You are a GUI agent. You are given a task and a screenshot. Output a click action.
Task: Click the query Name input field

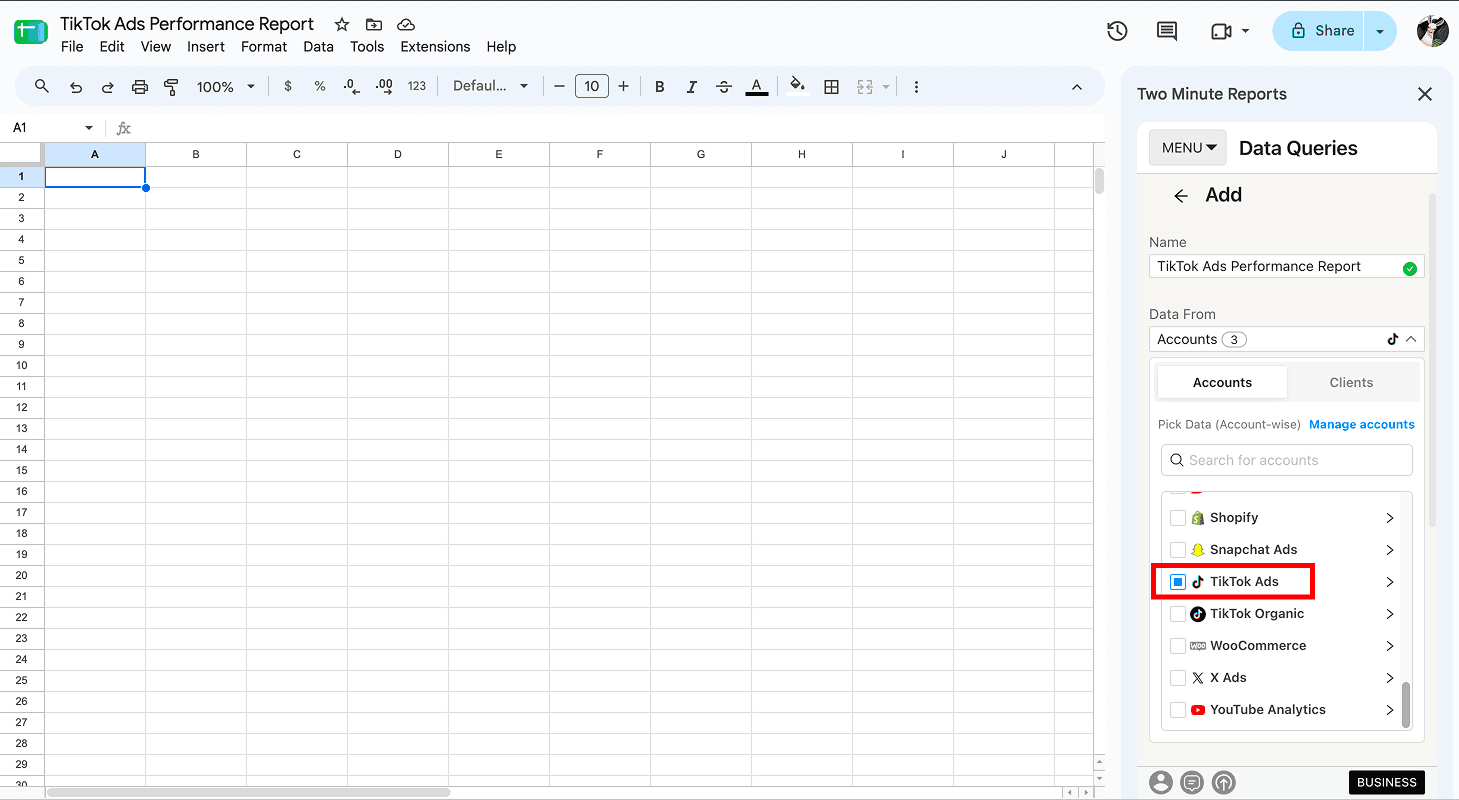(1287, 267)
